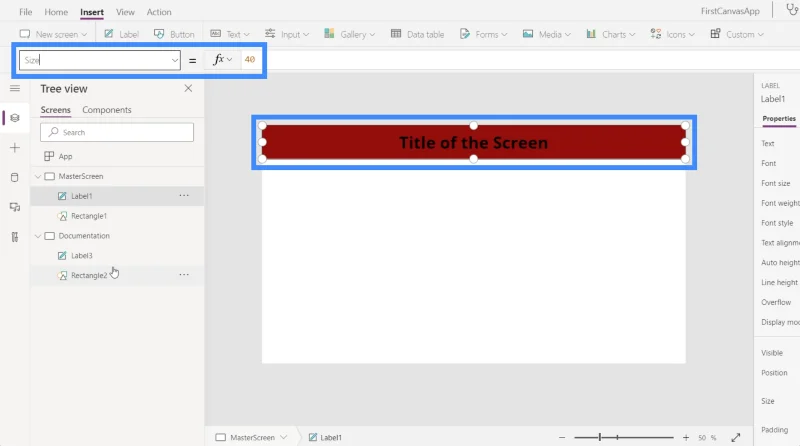
Task: Click the Font style property label
Action: point(777,223)
